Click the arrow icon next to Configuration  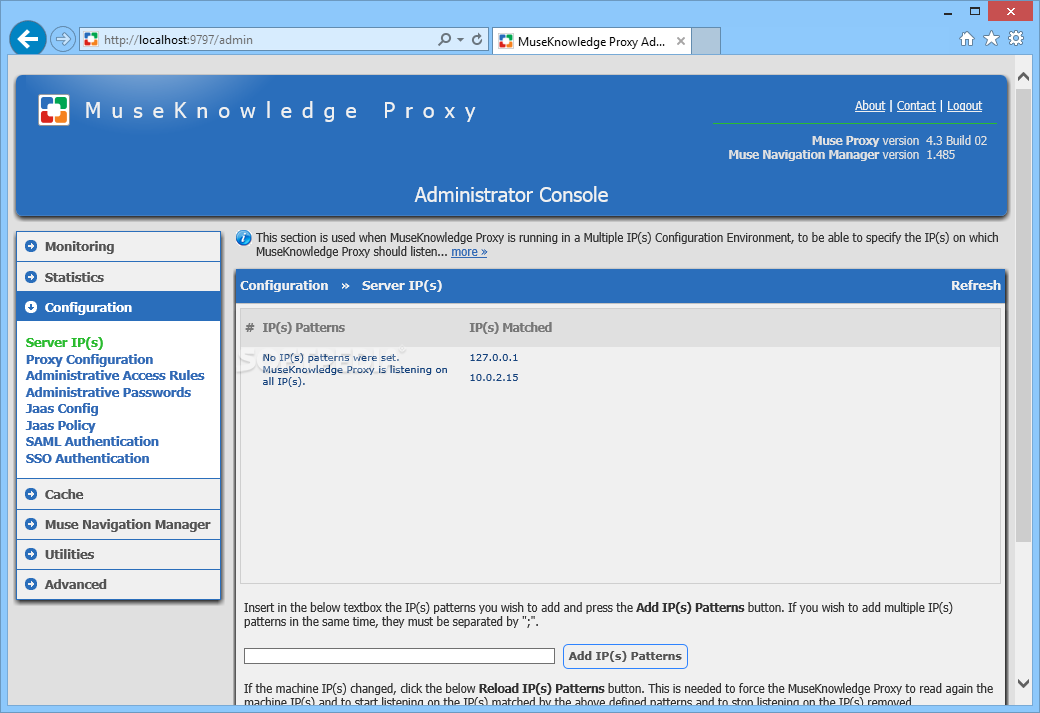click(x=31, y=307)
